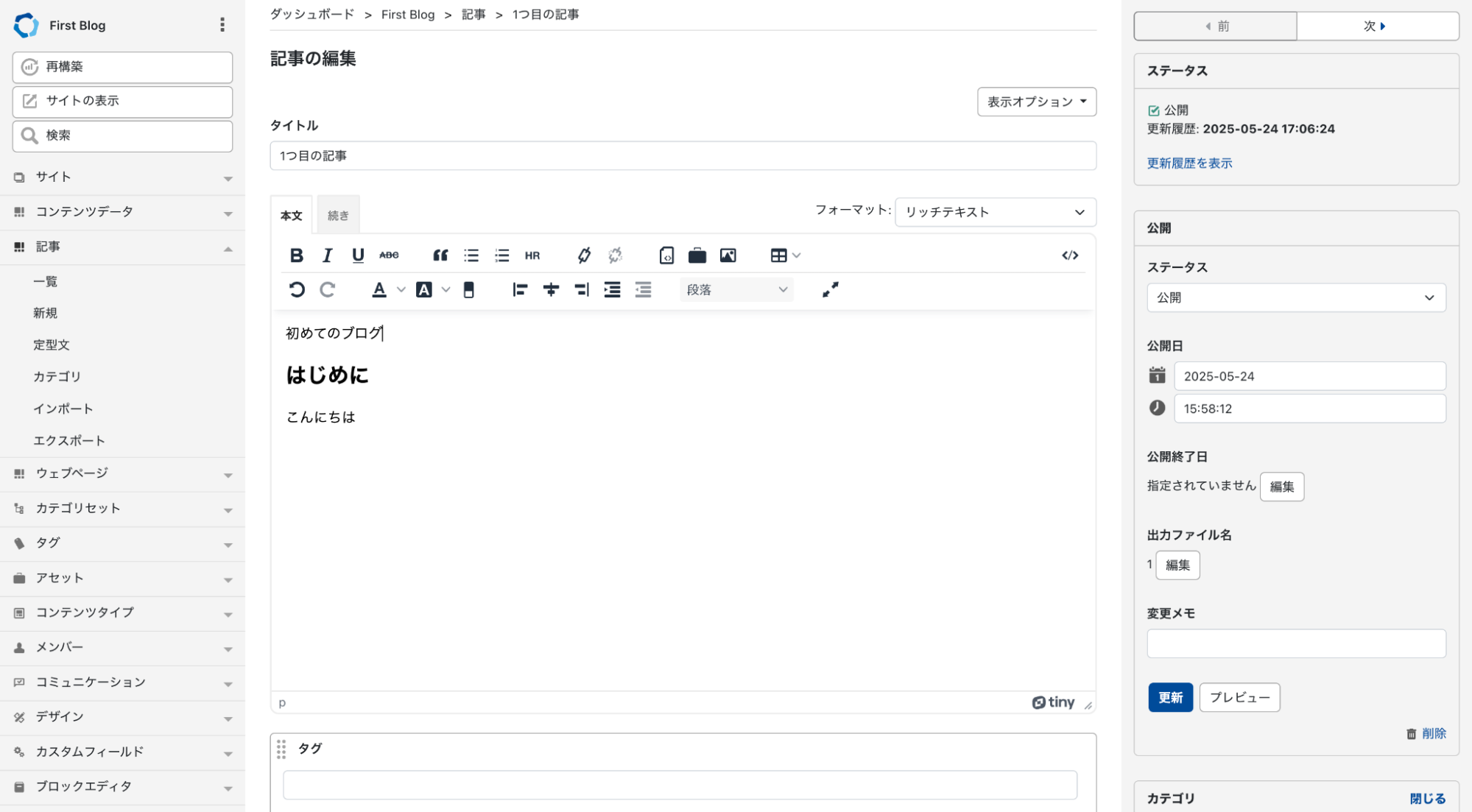The width and height of the screenshot is (1472, 812).
Task: Open source code view icon
Action: tap(1070, 255)
